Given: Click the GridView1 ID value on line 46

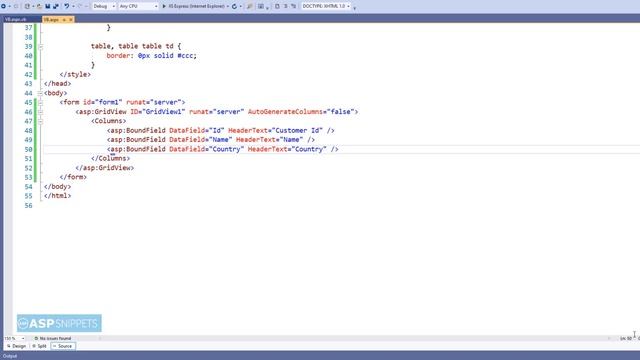Looking at the screenshot, I should (x=163, y=112).
